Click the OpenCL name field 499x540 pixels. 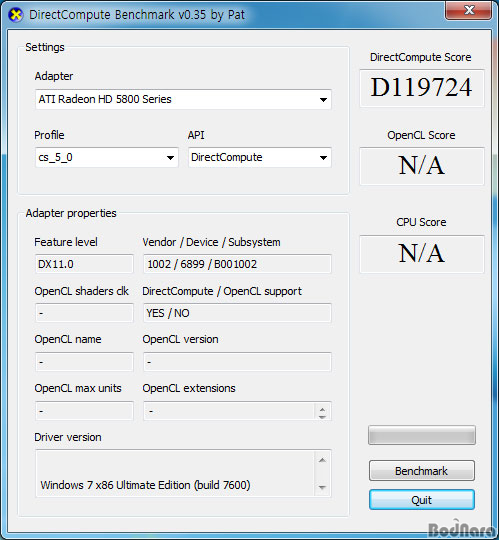point(84,362)
